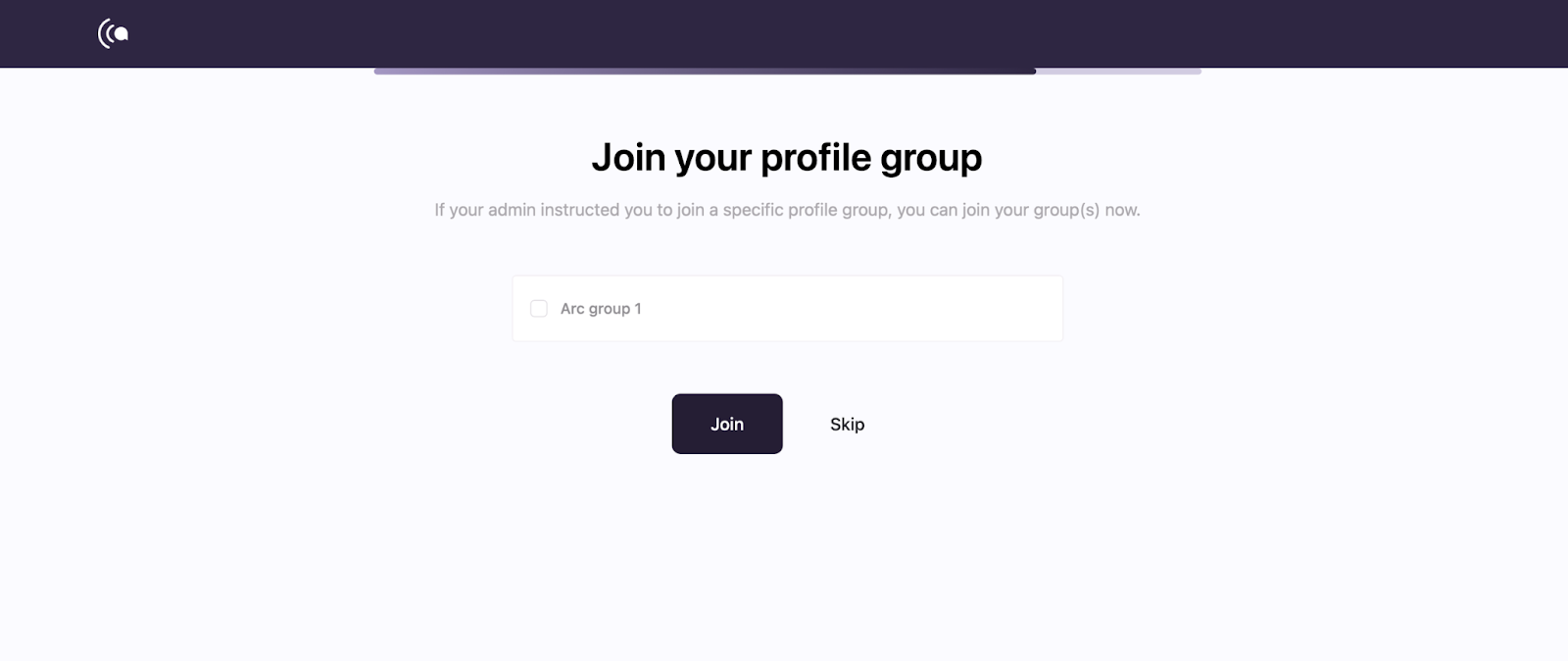Click the empty area inside the Arc group row
Viewport: 1568px width, 661px height.
pyautogui.click(x=853, y=309)
